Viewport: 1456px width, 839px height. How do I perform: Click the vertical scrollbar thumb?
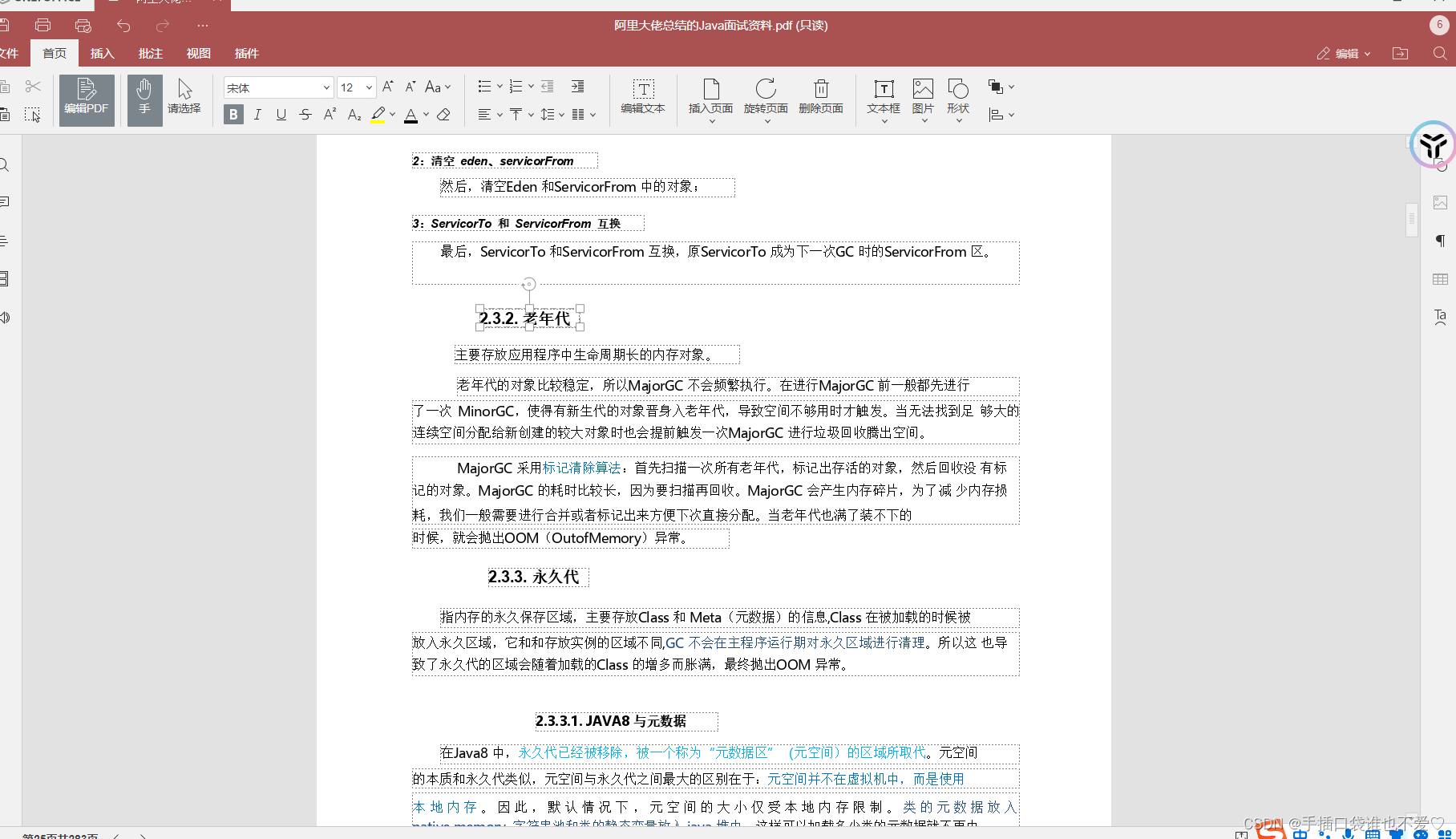pyautogui.click(x=1412, y=219)
